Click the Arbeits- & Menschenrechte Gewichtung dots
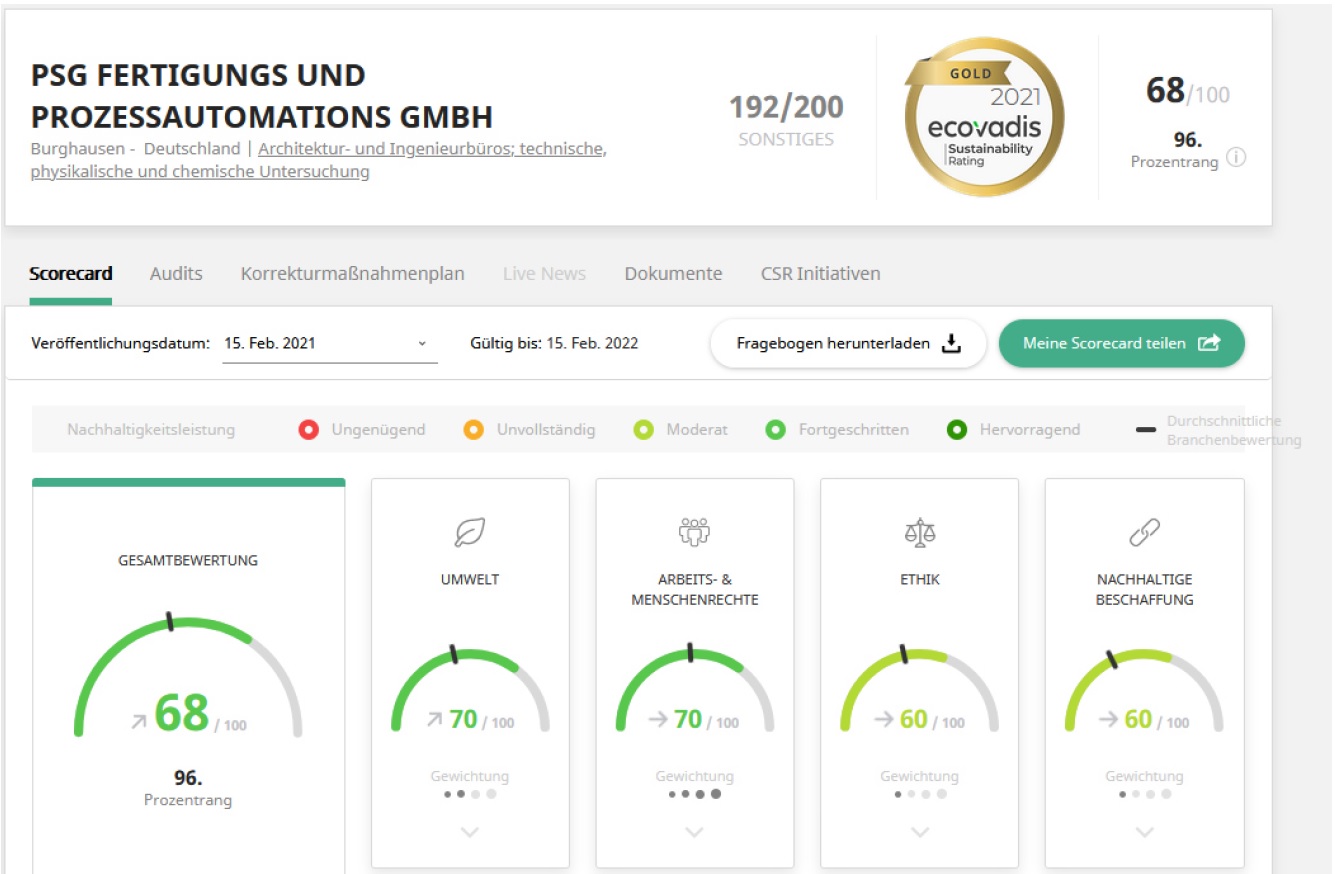The image size is (1335, 874). [694, 794]
